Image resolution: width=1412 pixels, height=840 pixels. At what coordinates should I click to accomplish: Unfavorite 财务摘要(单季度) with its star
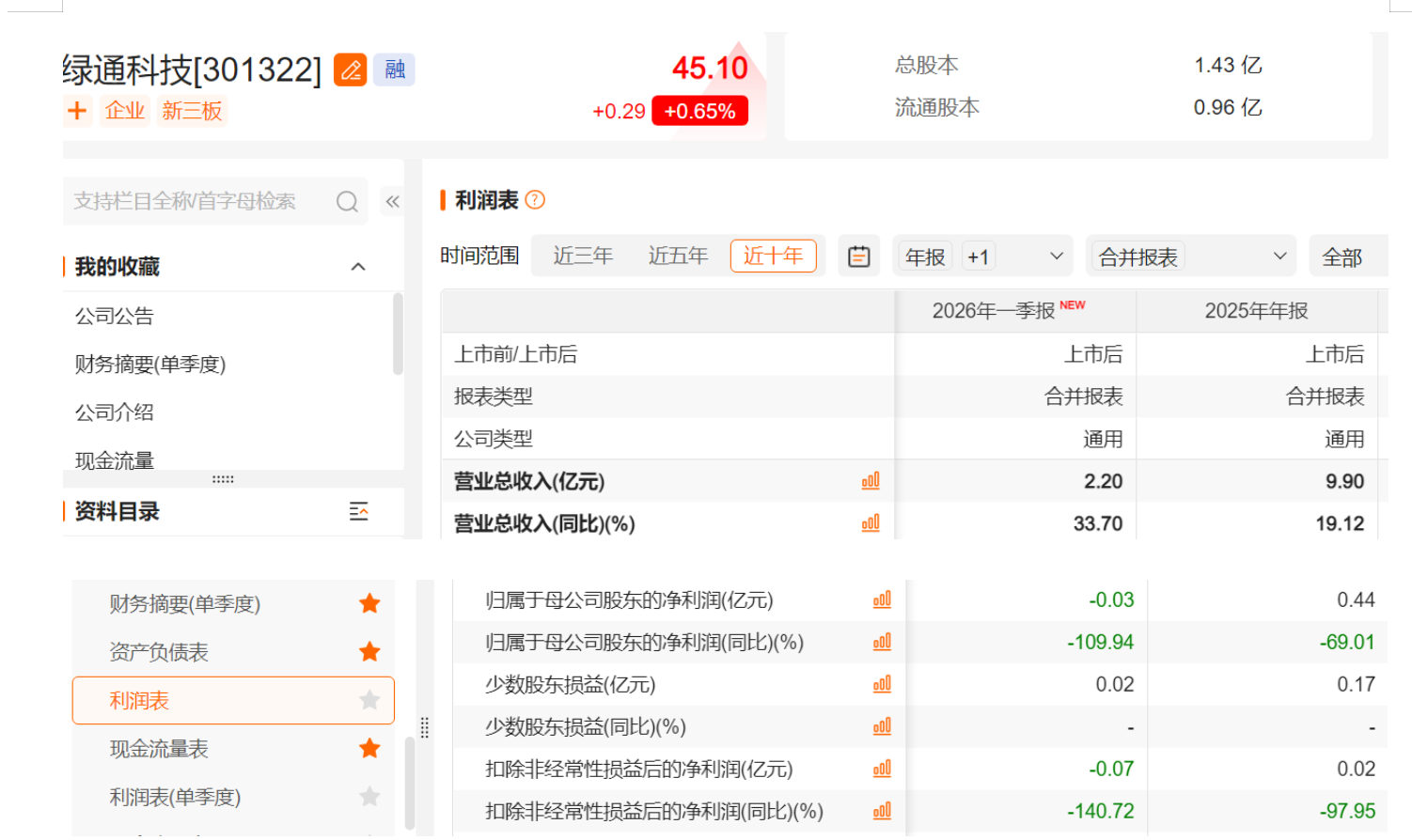point(369,603)
